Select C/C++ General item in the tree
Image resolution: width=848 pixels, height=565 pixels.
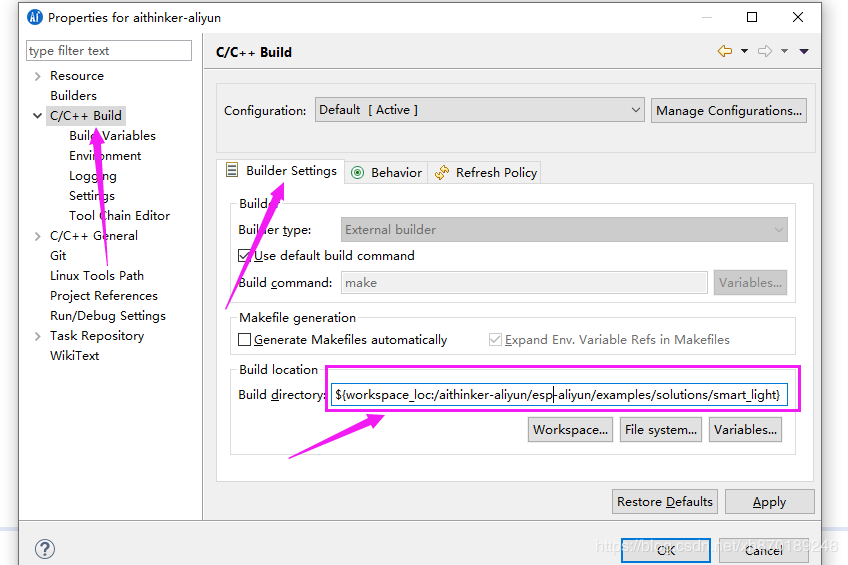94,236
